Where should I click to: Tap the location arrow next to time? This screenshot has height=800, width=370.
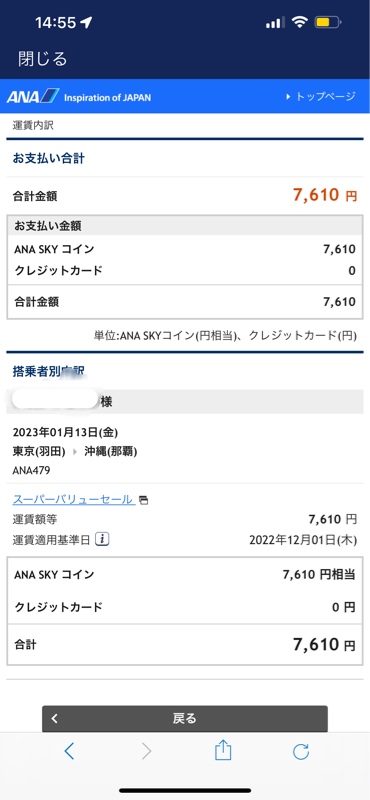[x=86, y=22]
